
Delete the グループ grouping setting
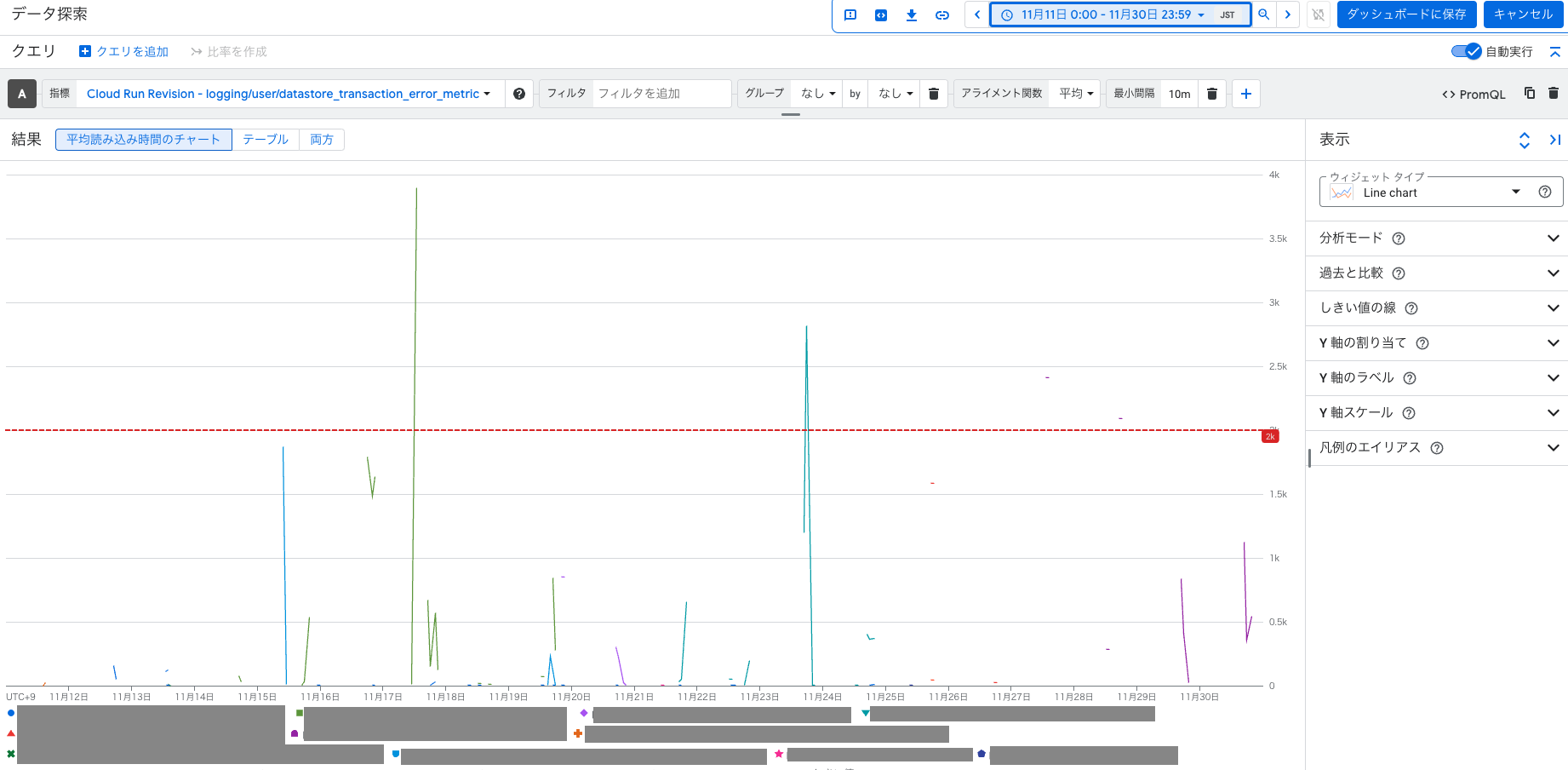[934, 94]
